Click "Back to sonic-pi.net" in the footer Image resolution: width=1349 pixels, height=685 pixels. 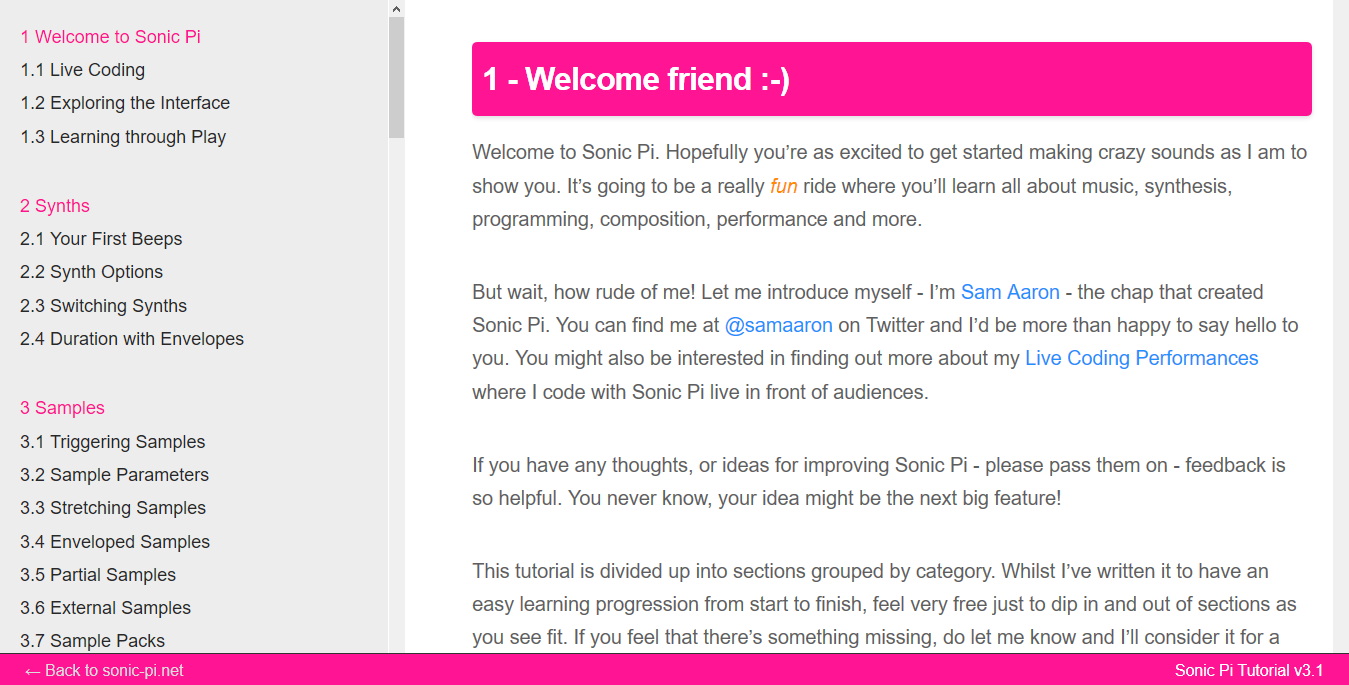102,670
